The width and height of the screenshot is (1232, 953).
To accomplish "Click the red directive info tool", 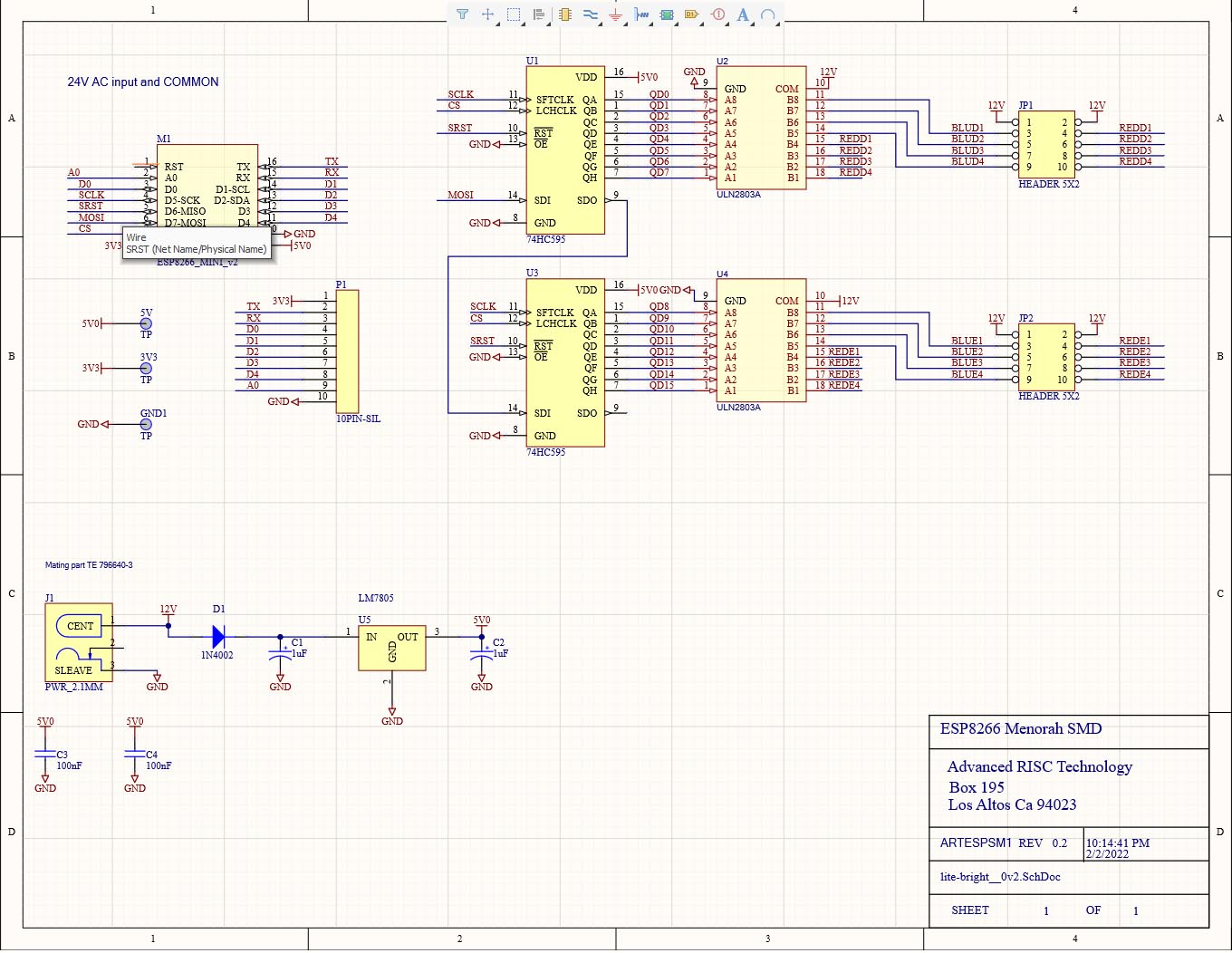I will 718,14.
